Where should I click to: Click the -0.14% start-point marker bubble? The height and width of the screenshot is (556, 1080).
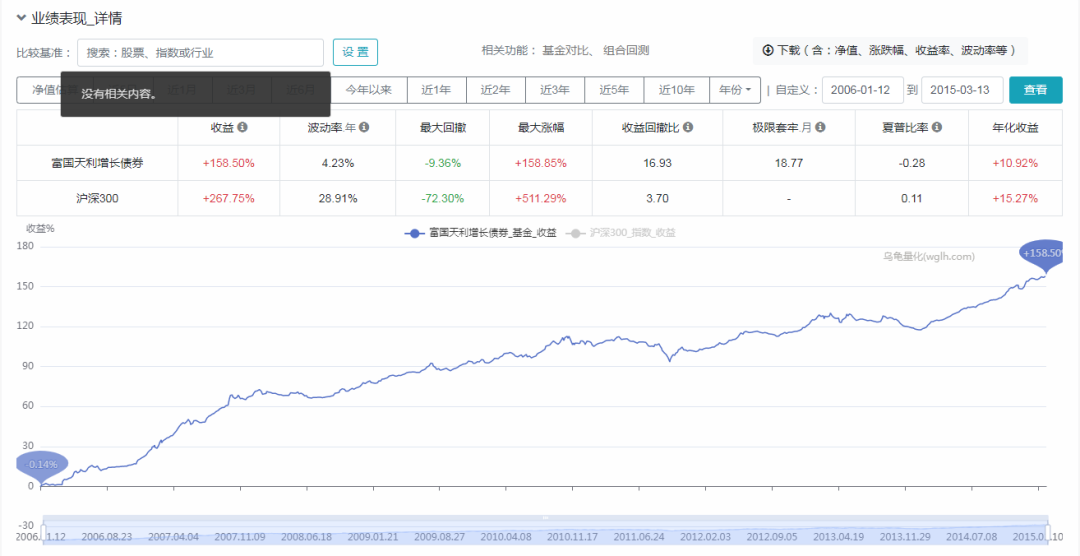(x=41, y=464)
